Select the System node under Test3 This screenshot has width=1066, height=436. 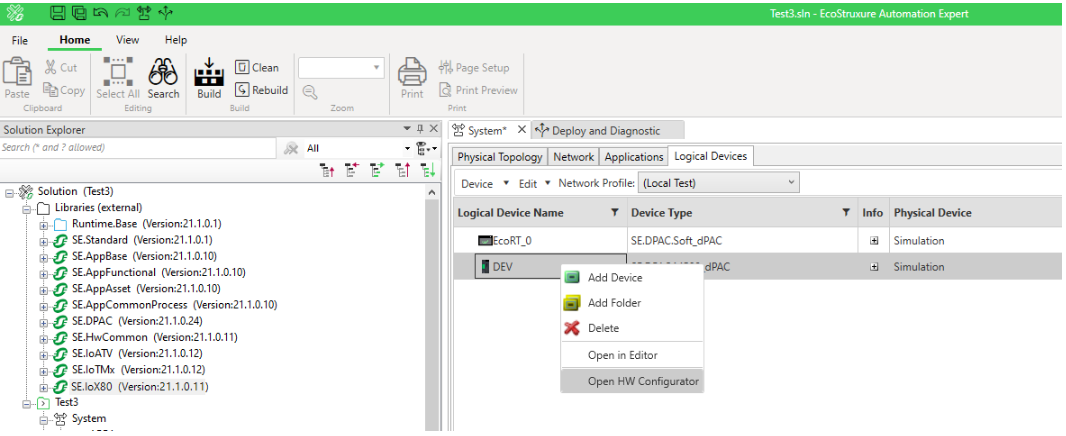pyautogui.click(x=88, y=419)
